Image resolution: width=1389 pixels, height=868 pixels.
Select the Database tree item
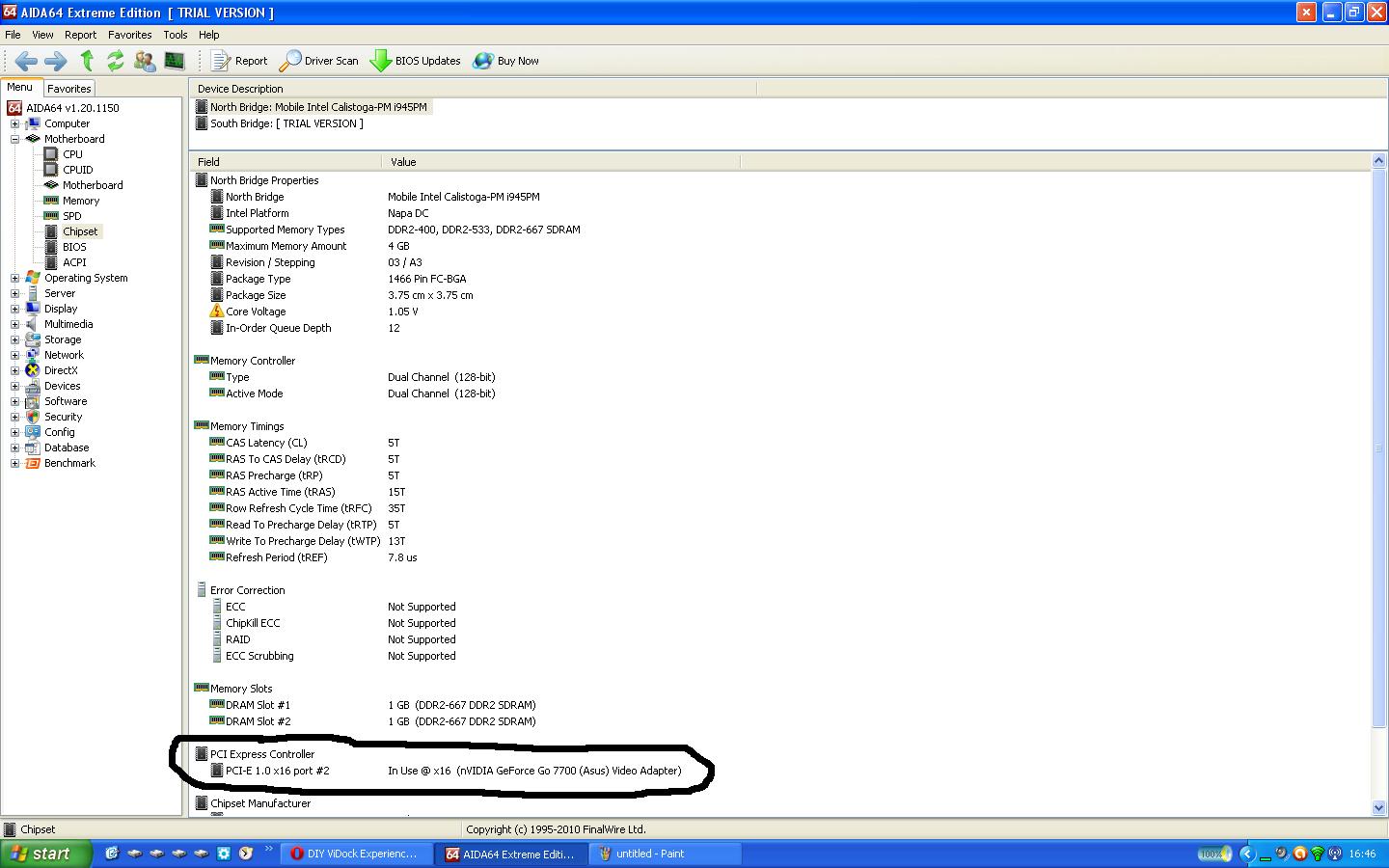67,448
